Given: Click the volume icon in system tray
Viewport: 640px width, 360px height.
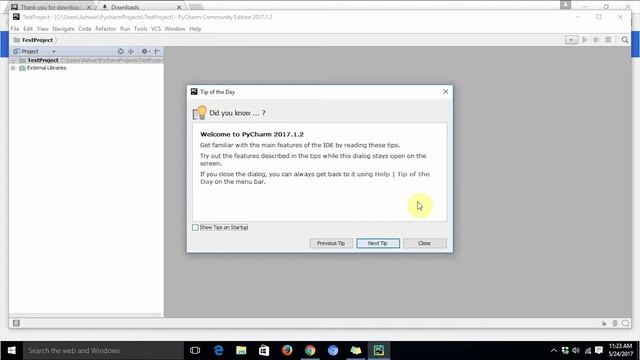Looking at the screenshot, I should click(x=576, y=351).
